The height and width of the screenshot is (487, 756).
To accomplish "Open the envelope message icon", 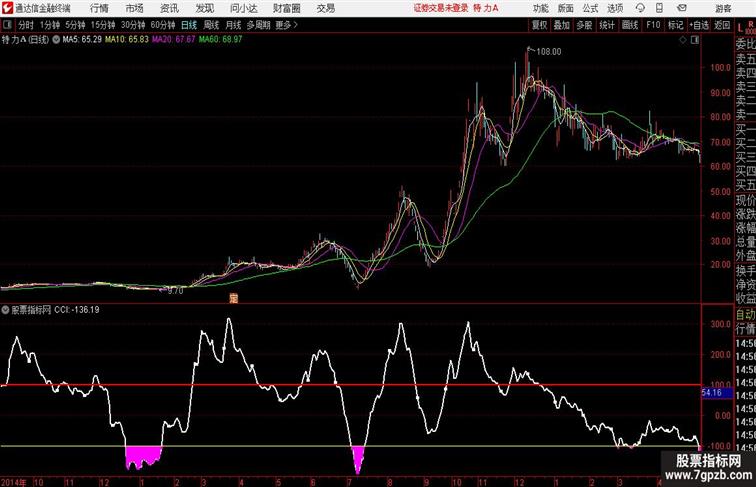I will point(682,8).
